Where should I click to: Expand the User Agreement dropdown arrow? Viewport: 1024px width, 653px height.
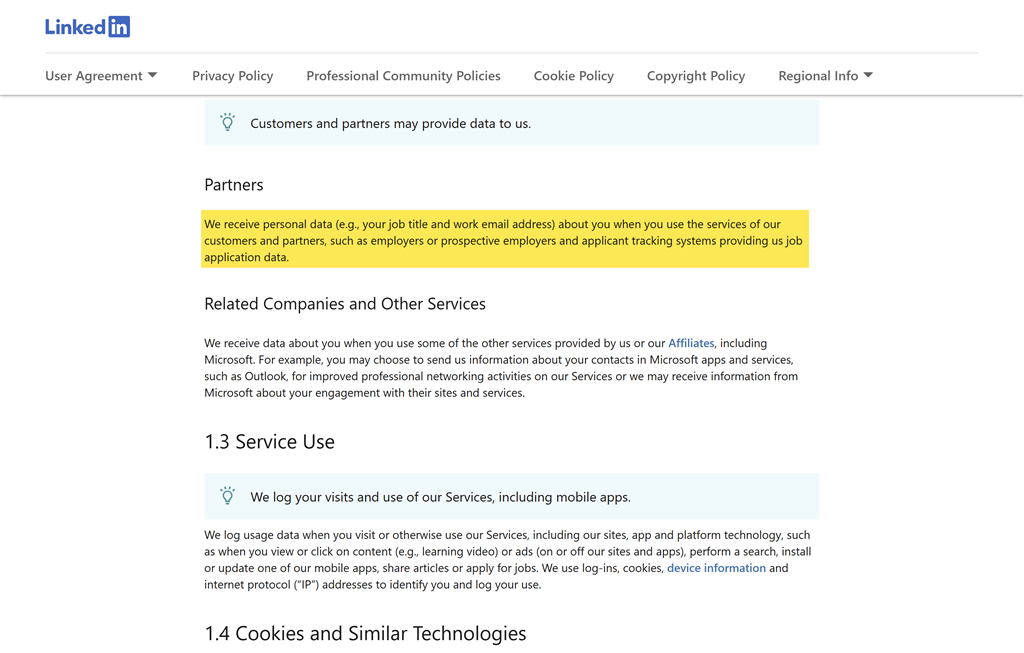[152, 76]
